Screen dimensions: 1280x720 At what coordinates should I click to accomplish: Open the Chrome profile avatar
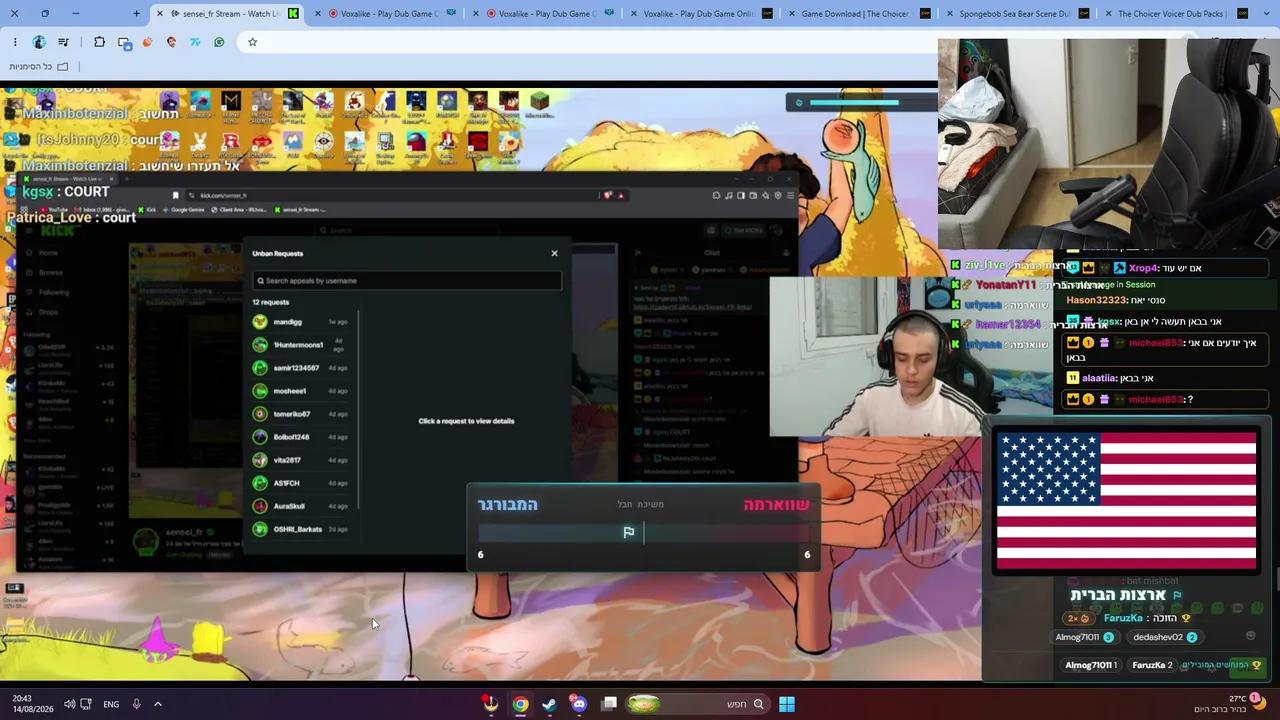point(39,42)
